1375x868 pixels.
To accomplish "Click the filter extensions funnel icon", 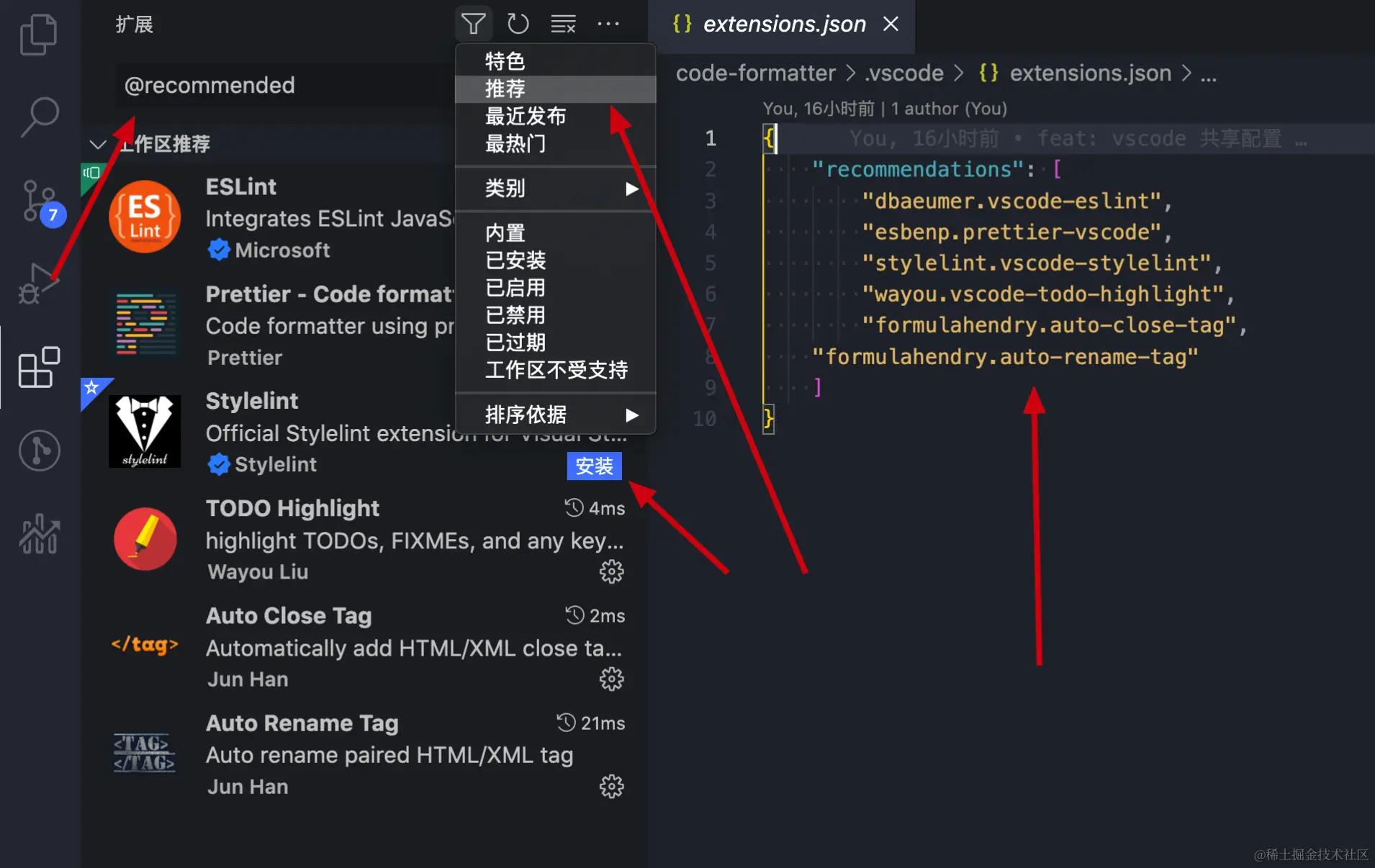I will 473,24.
